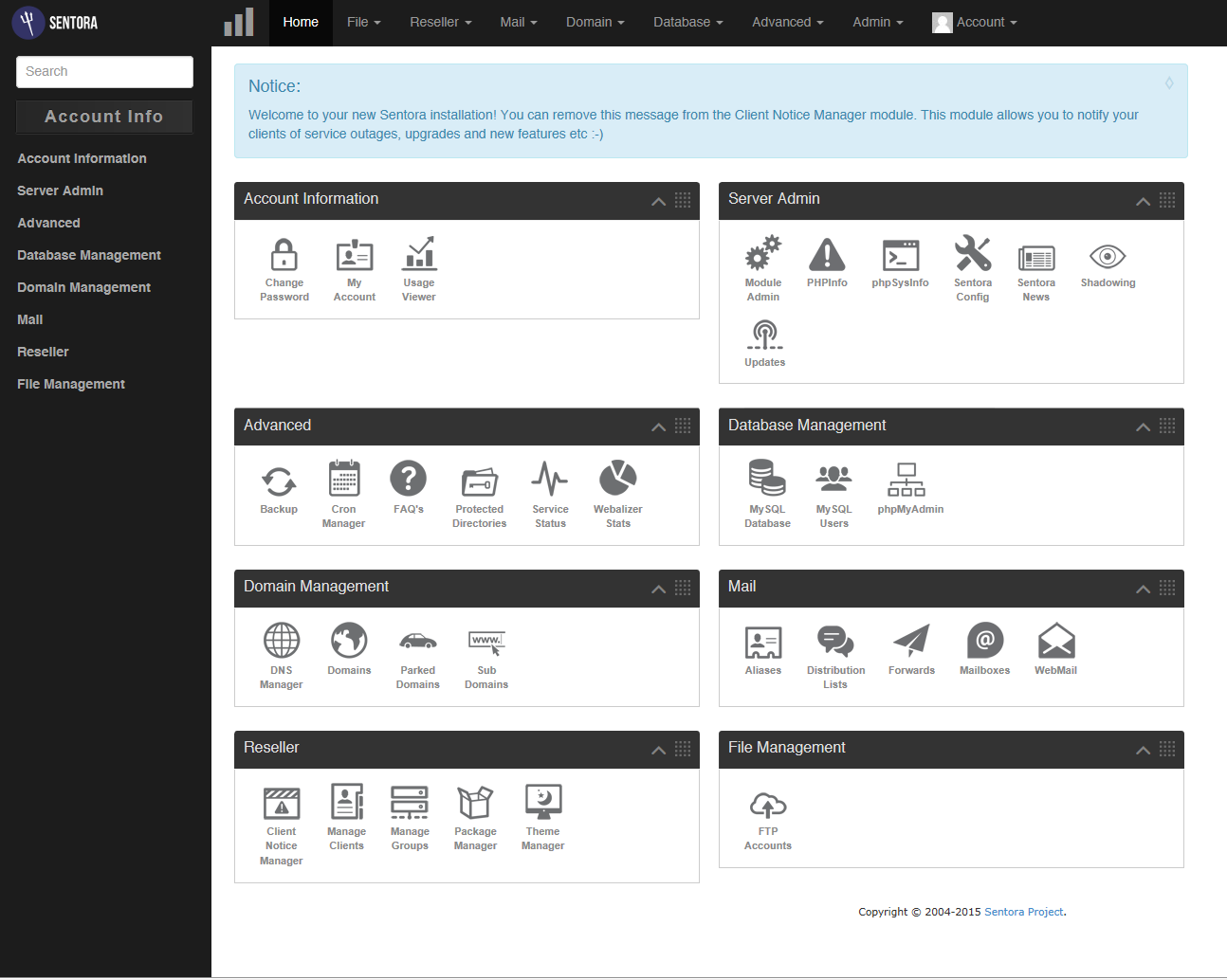Open the Domain dropdown menu
Image resolution: width=1227 pixels, height=980 pixels.
click(x=595, y=22)
